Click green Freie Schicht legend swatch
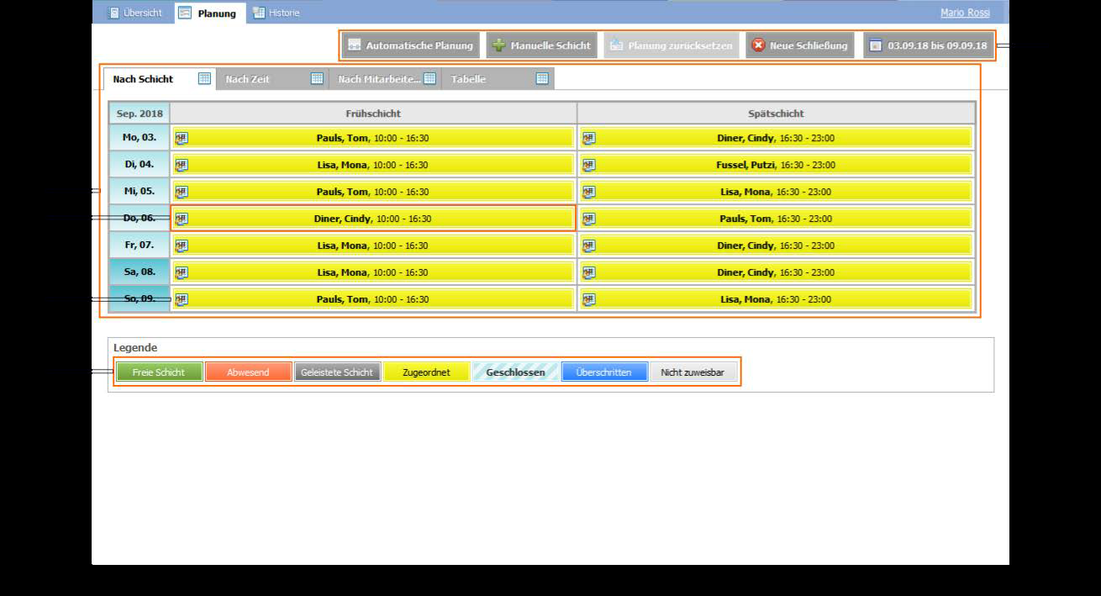Screen dimensions: 1101x596 click(x=159, y=372)
